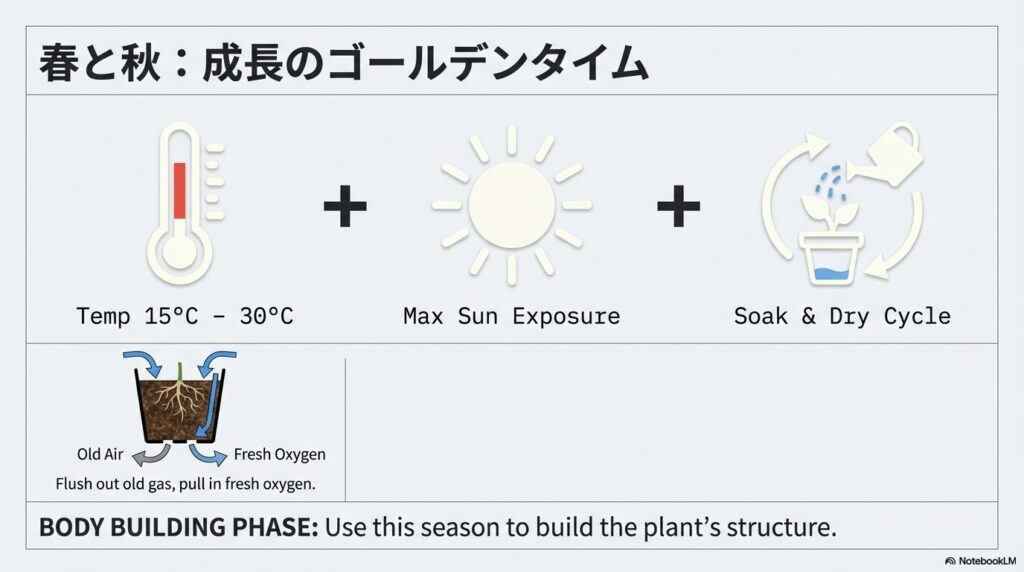
Task: Click the second plus sign
Action: [x=678, y=207]
